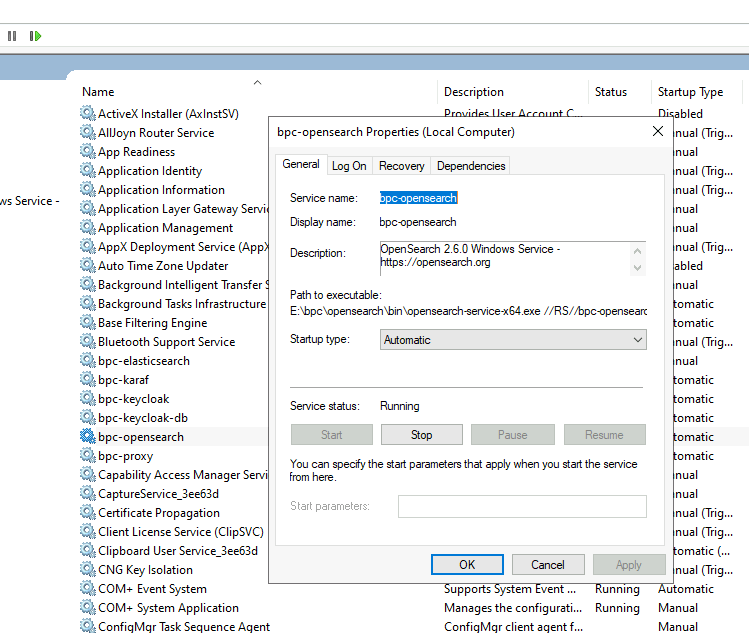
Task: Click the Restart Service toolbar icon
Action: click(x=35, y=36)
